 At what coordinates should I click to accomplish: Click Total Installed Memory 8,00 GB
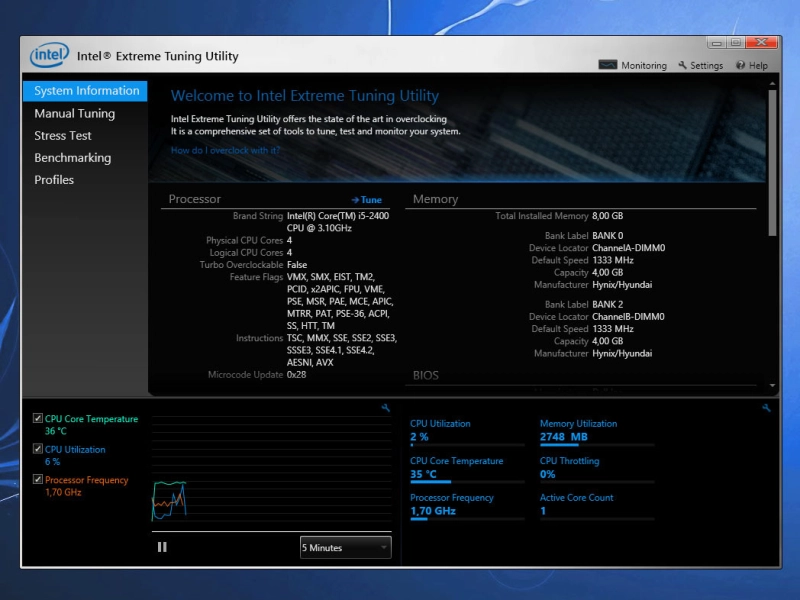click(x=607, y=216)
